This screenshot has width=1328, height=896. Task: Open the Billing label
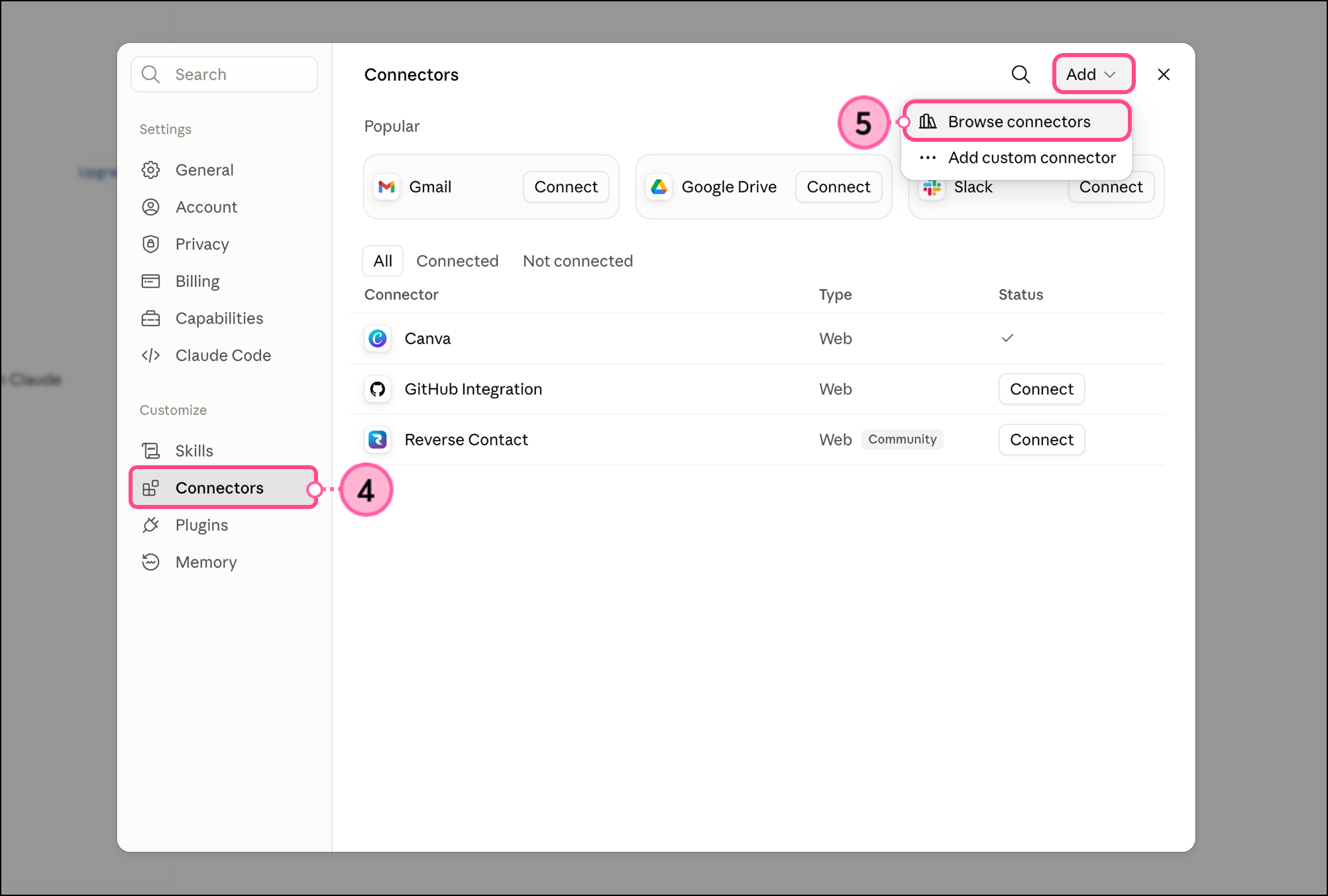click(x=197, y=282)
